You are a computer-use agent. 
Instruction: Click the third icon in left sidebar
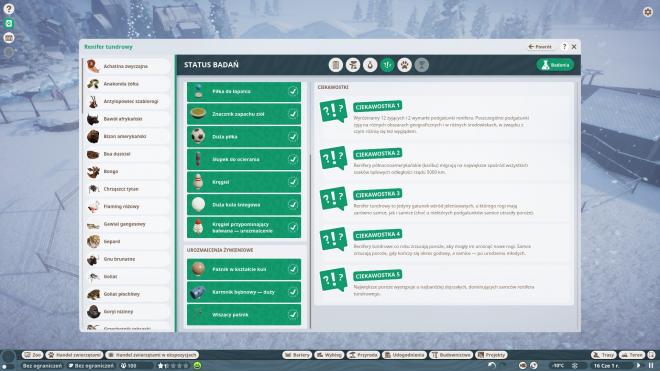[8, 38]
